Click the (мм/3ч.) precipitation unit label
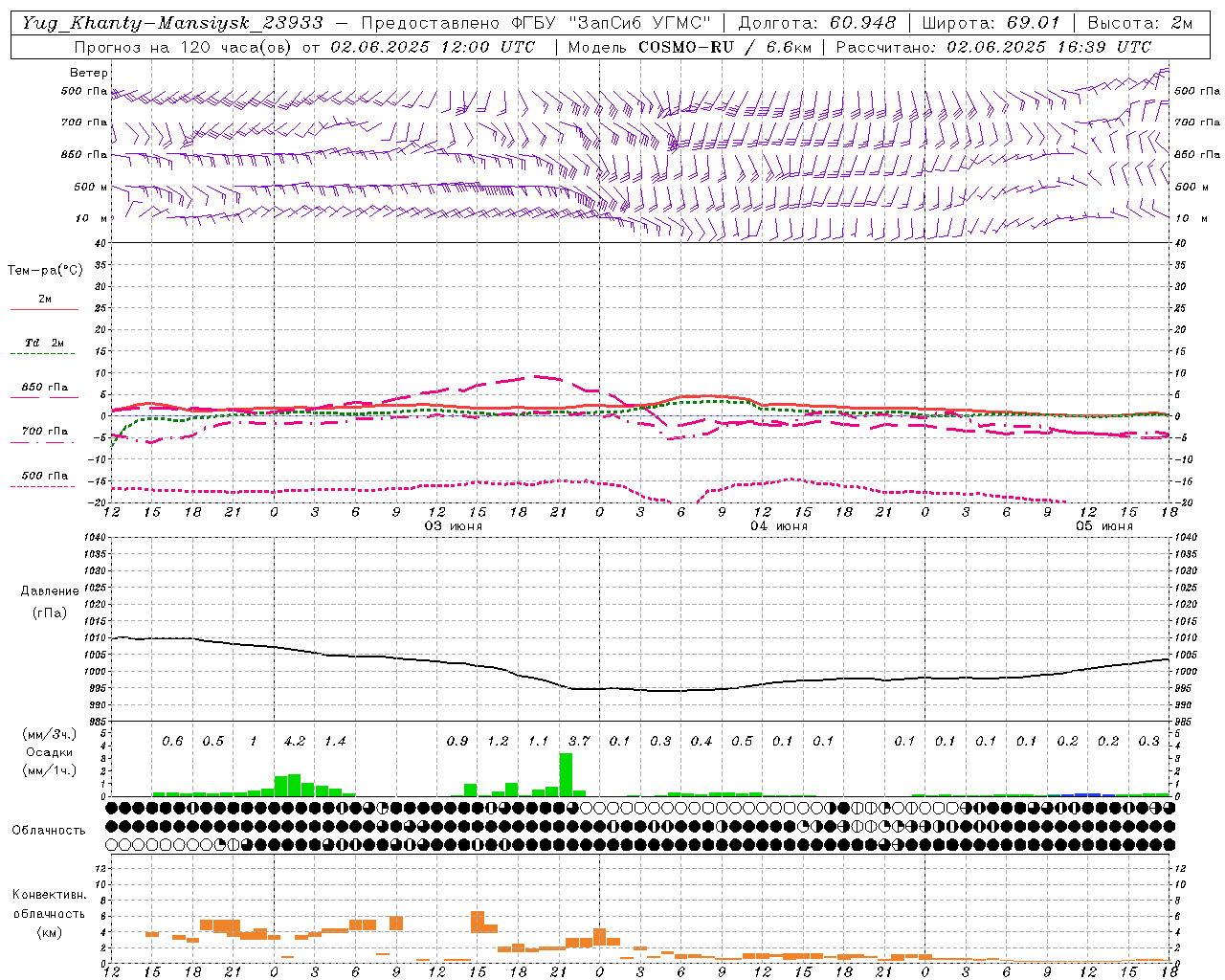 tap(49, 734)
